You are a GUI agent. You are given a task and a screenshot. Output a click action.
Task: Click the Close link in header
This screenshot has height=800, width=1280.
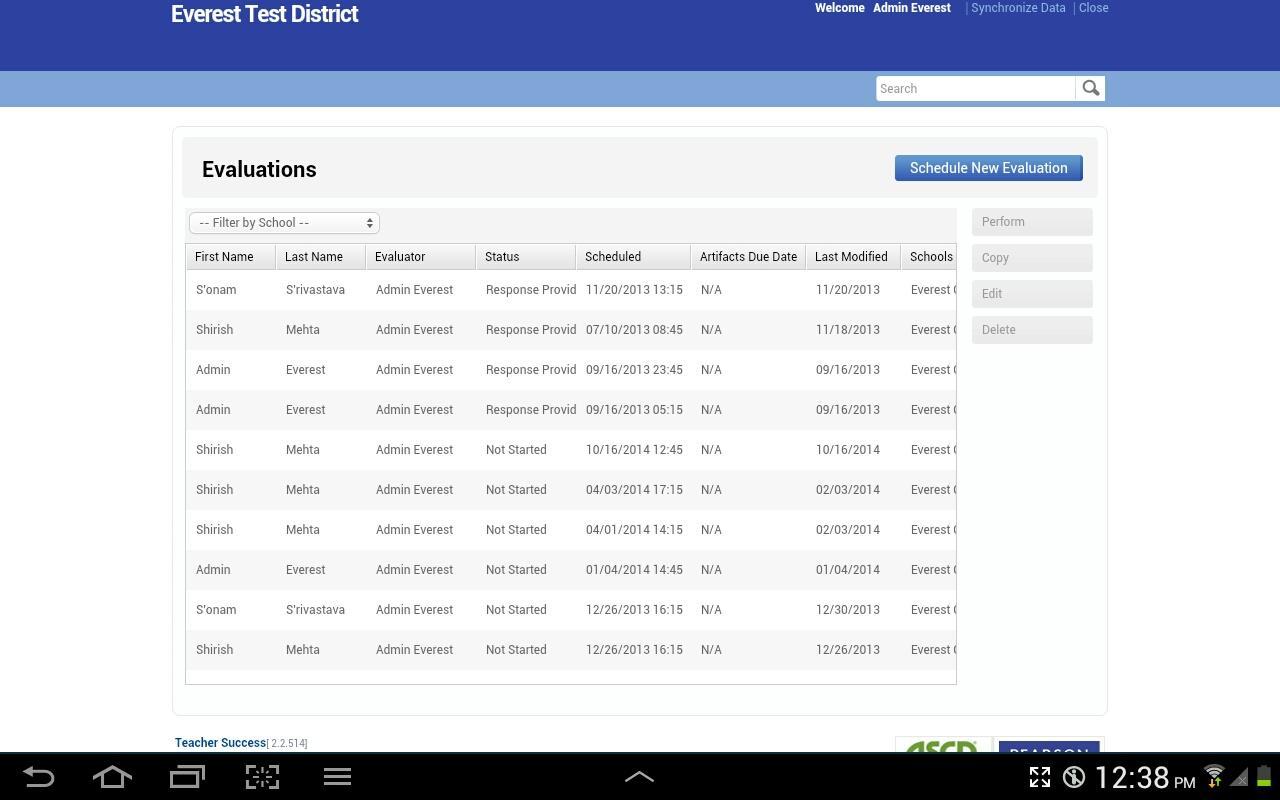point(1093,8)
